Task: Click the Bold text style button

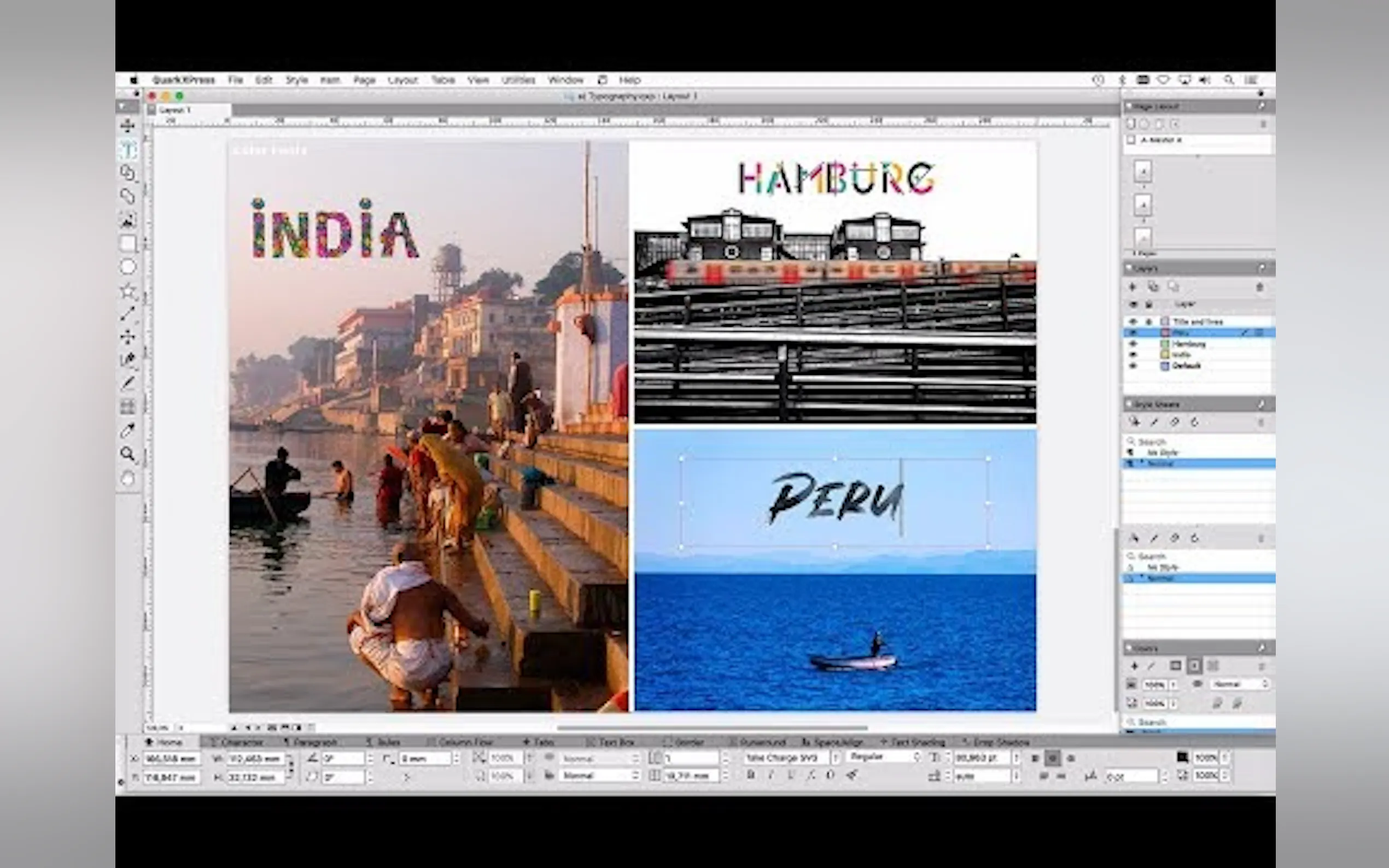Action: coord(750,776)
